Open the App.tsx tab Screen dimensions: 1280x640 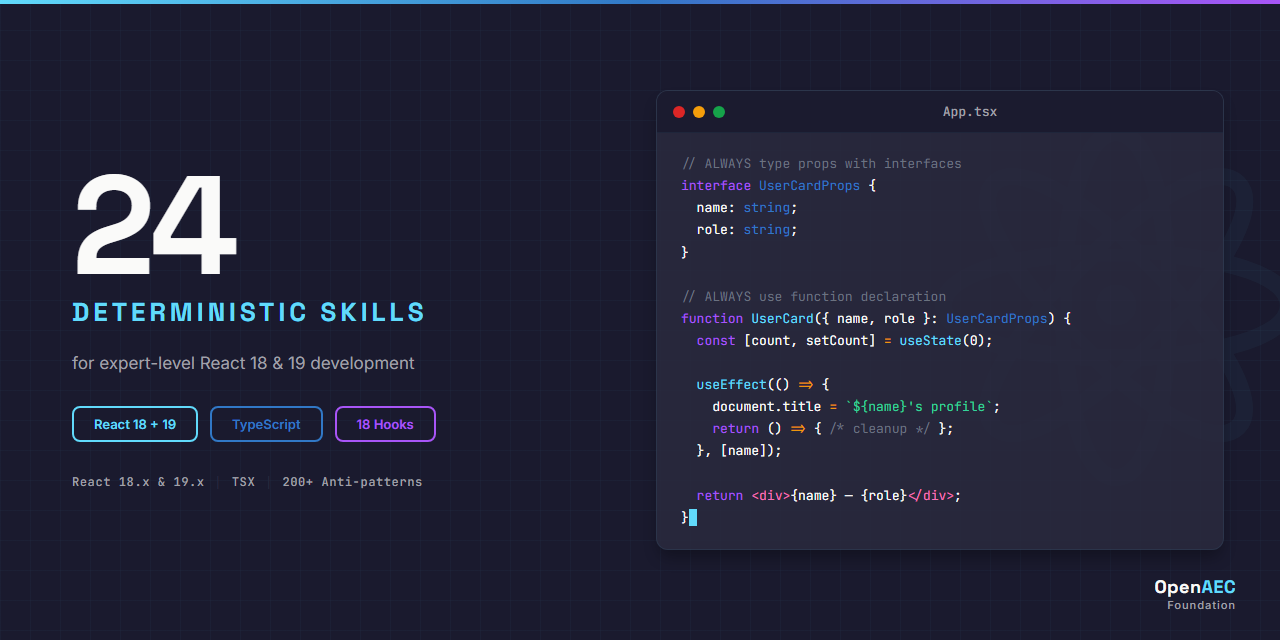coord(969,111)
